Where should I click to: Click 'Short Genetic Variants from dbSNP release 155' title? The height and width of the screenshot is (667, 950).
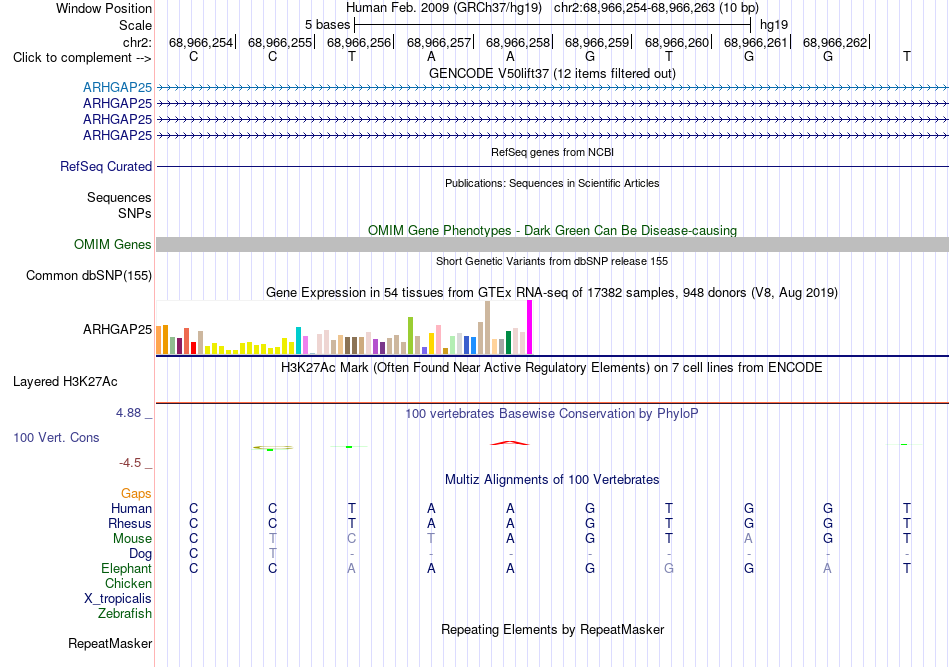pos(552,261)
